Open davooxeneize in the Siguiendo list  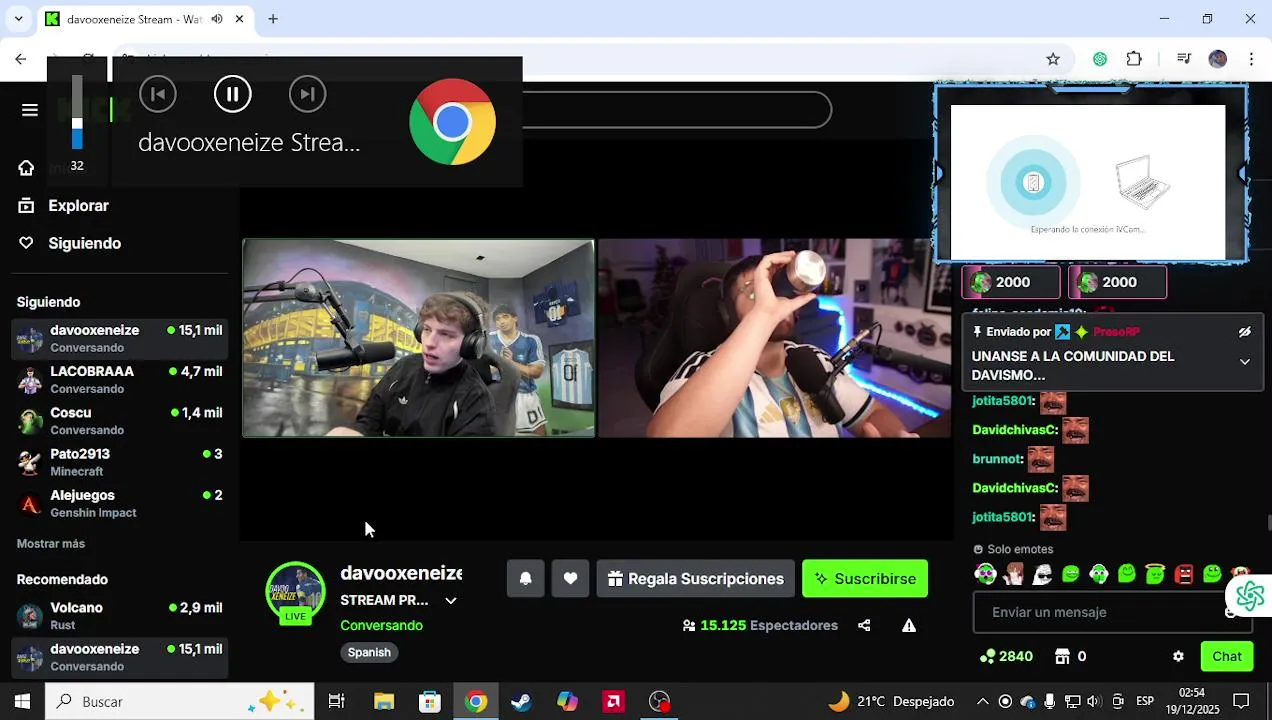[120, 338]
